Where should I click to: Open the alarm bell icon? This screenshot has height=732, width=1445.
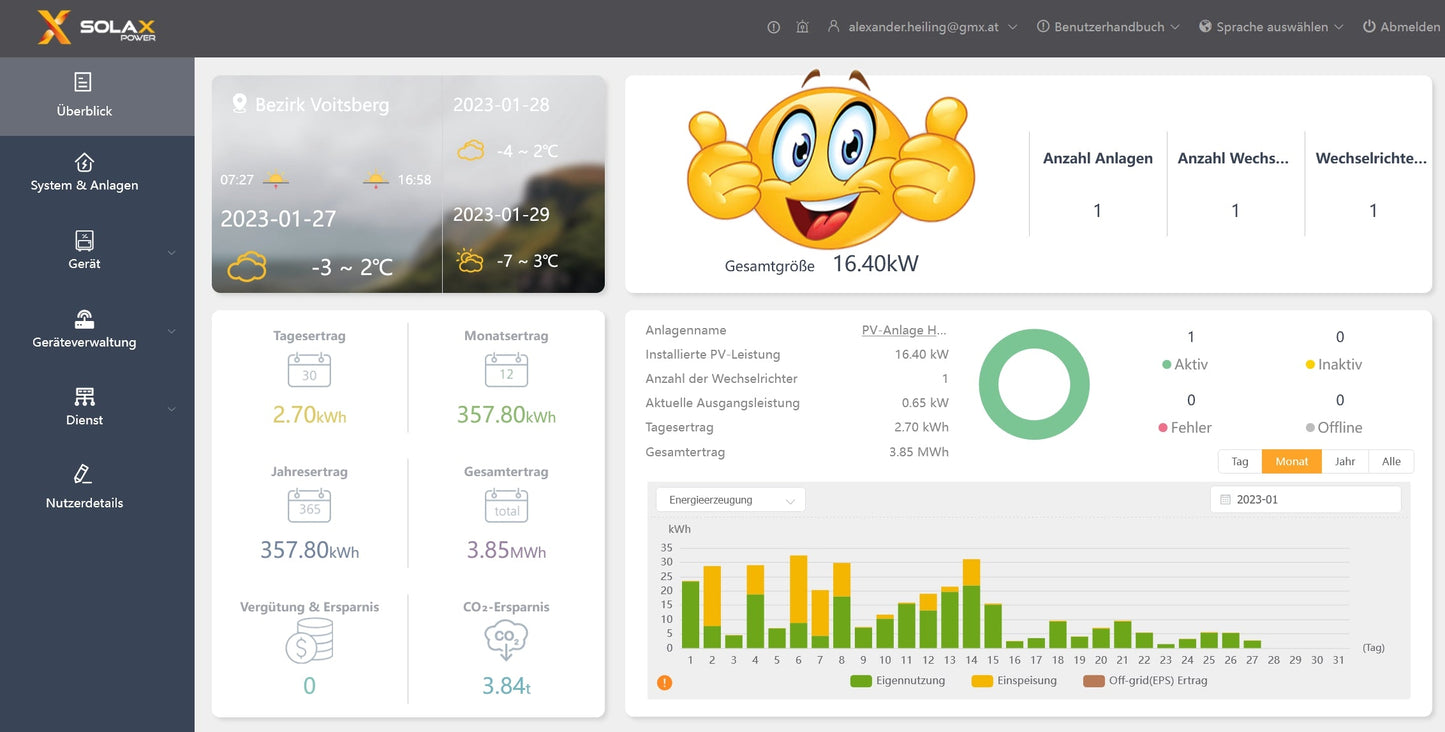pos(802,26)
